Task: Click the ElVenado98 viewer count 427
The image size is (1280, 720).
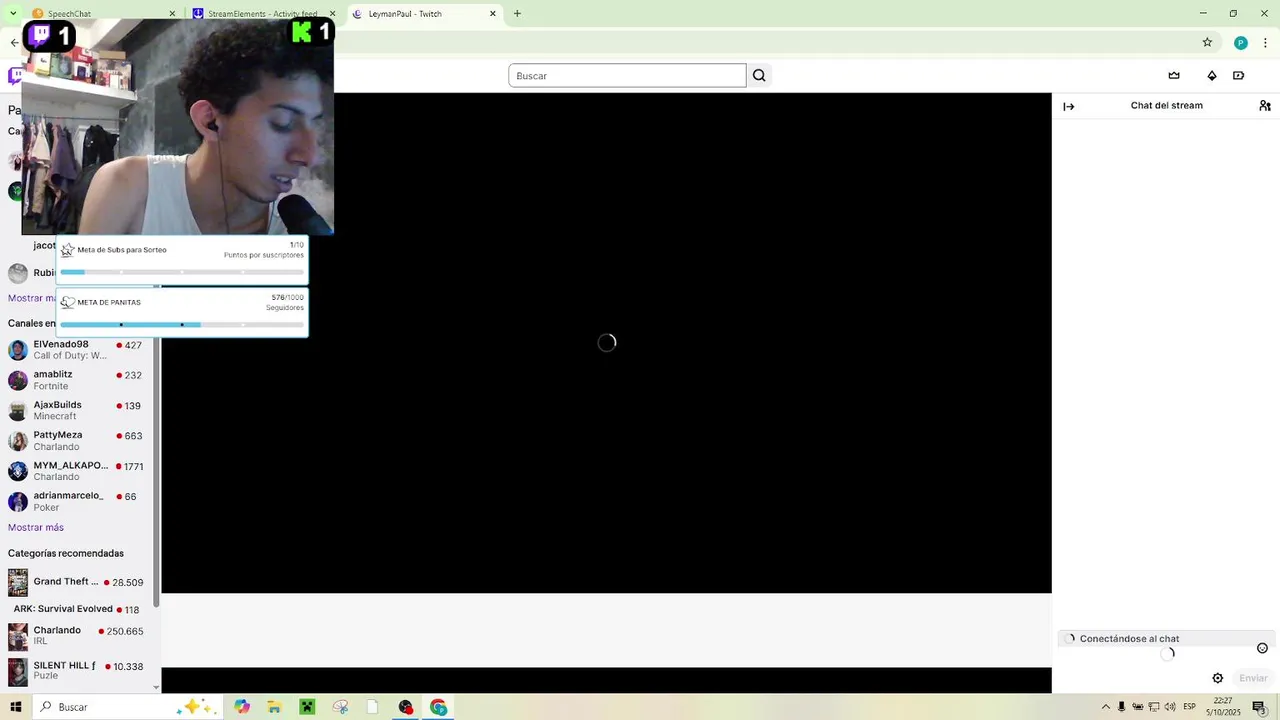Action: click(x=133, y=346)
